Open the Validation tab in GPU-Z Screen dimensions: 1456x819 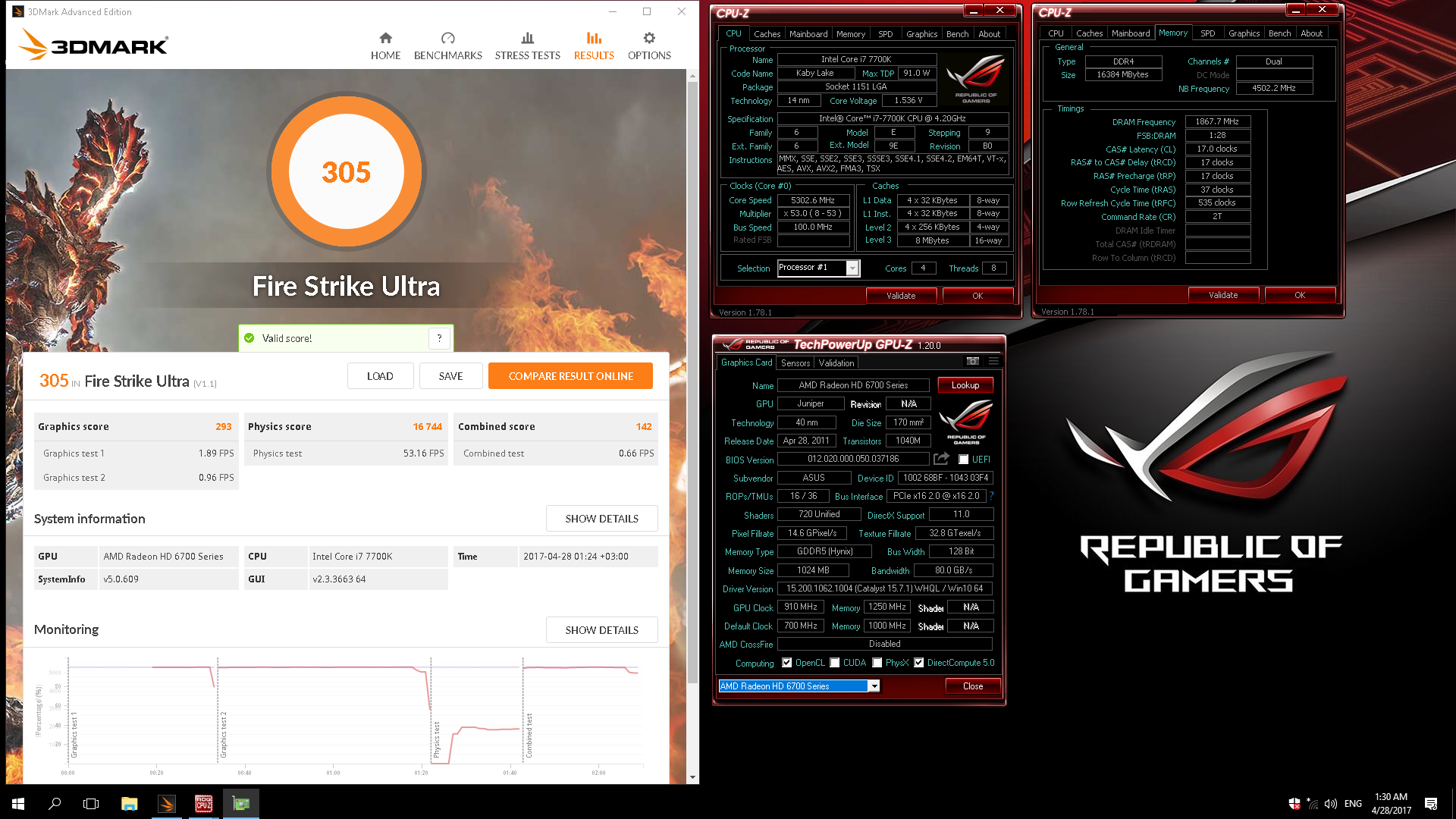pyautogui.click(x=836, y=363)
